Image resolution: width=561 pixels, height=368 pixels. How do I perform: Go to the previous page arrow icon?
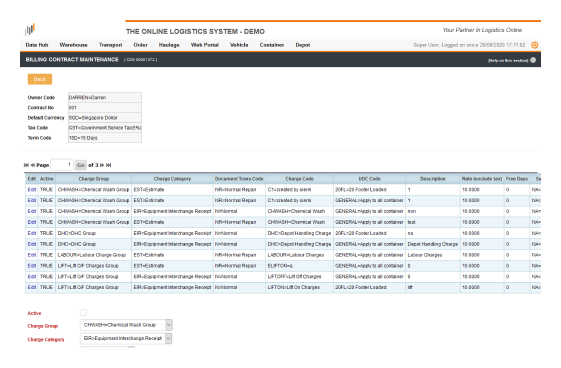33,165
